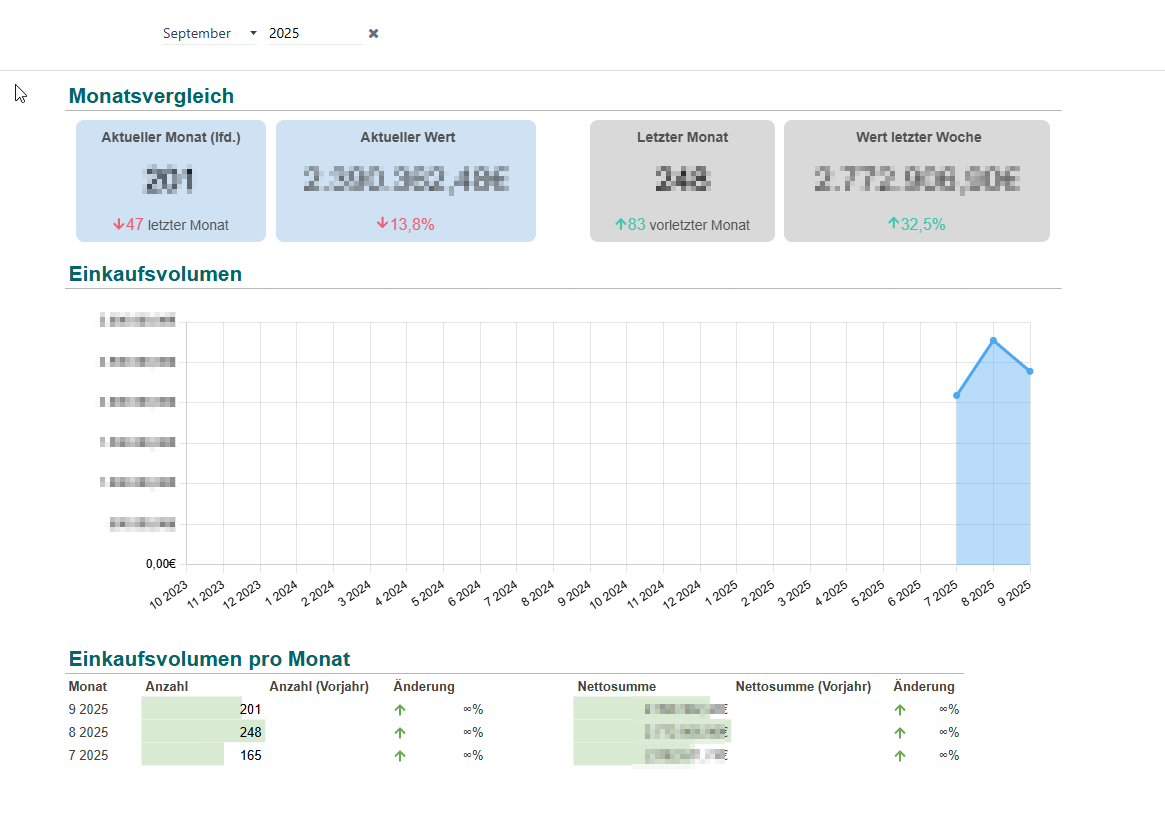The width and height of the screenshot is (1165, 833).
Task: Select the Aktueller Wert card
Action: (x=406, y=181)
